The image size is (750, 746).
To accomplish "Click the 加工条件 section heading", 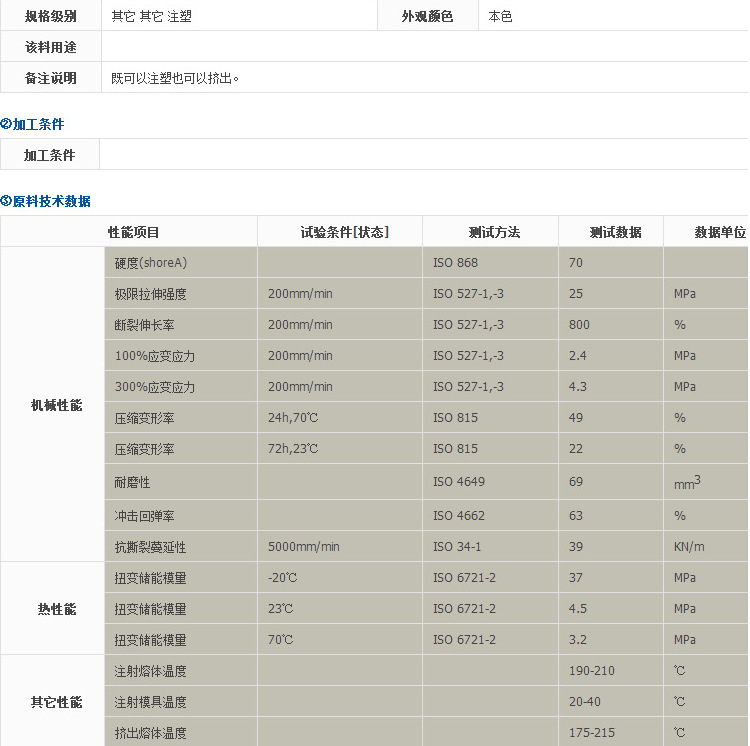I will tap(33, 124).
